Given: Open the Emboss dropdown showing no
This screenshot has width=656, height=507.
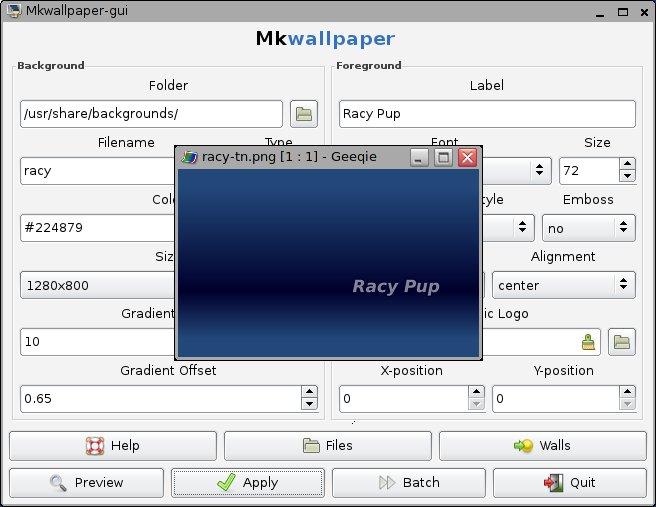Looking at the screenshot, I should click(x=589, y=228).
